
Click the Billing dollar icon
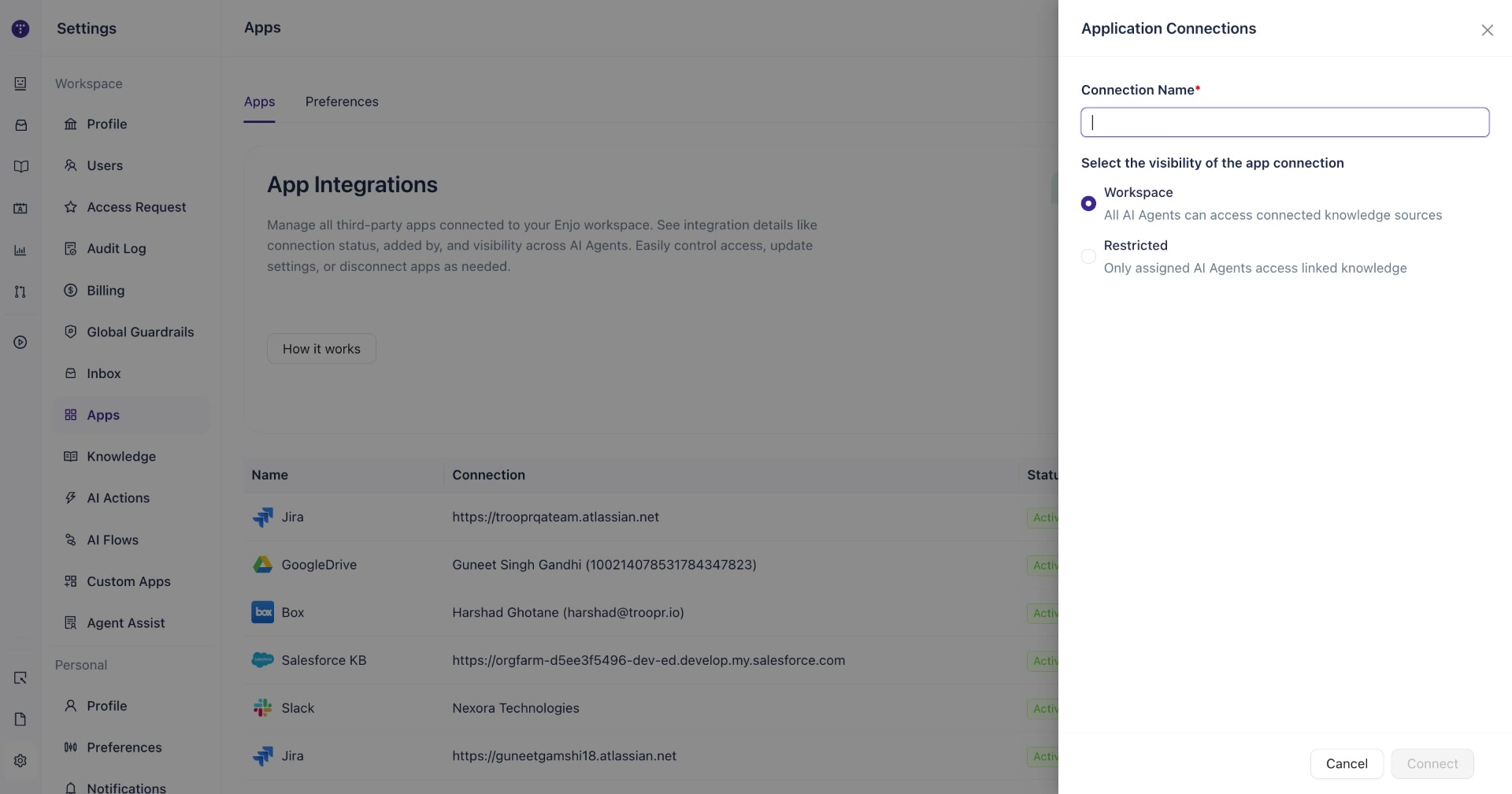click(x=71, y=290)
